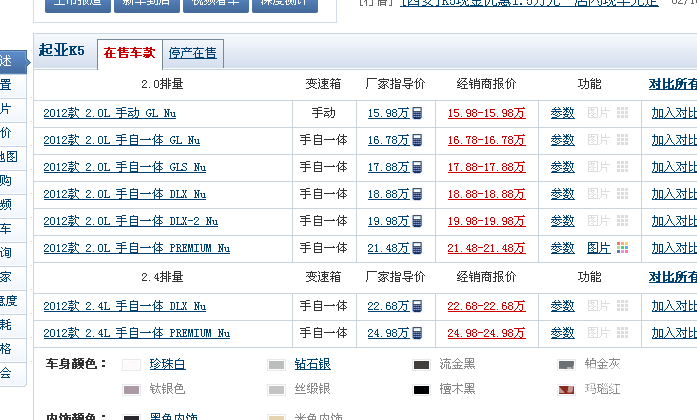Open 2012款 2.0L 手自一体 DLX-2 Nu model
The width and height of the screenshot is (697, 420).
point(131,221)
